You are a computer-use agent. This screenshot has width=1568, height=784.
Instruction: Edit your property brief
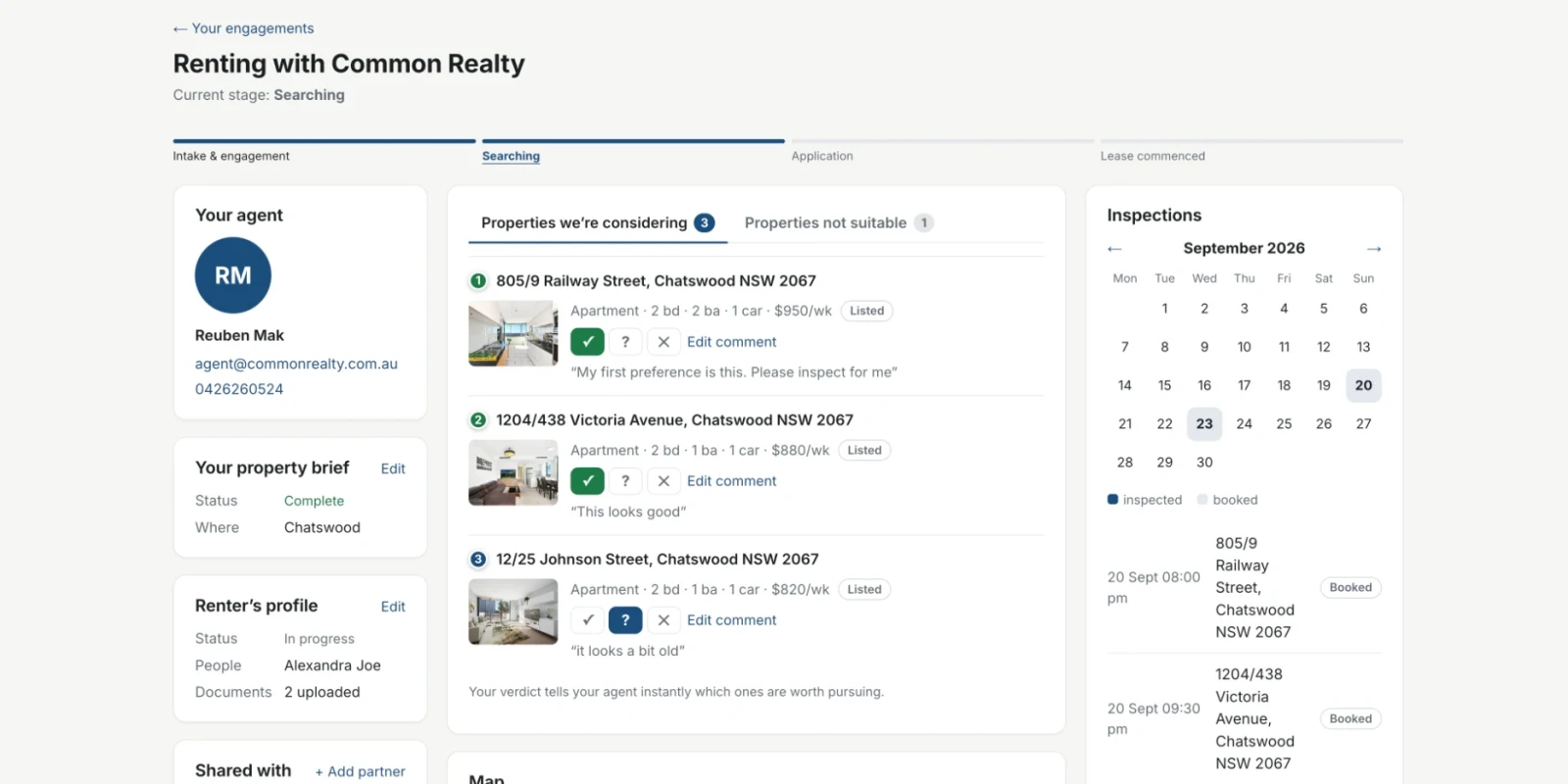[x=393, y=468]
